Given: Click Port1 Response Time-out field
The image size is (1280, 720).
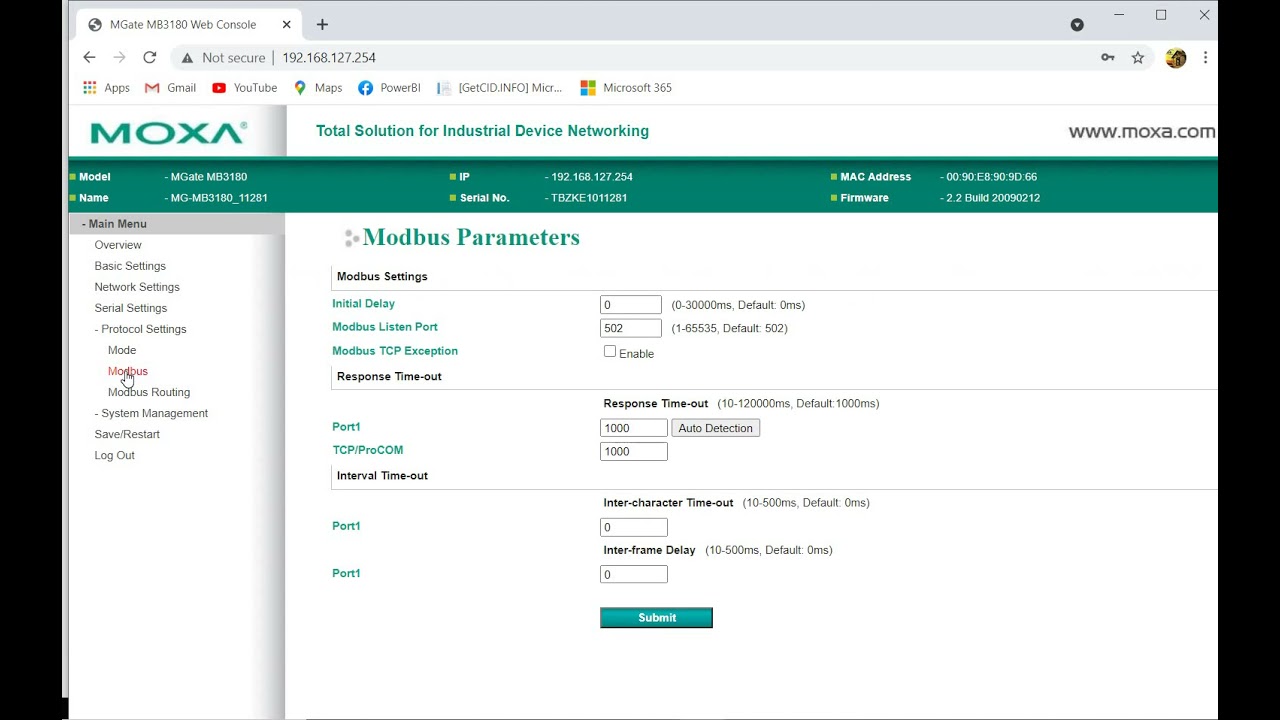Looking at the screenshot, I should (x=634, y=428).
